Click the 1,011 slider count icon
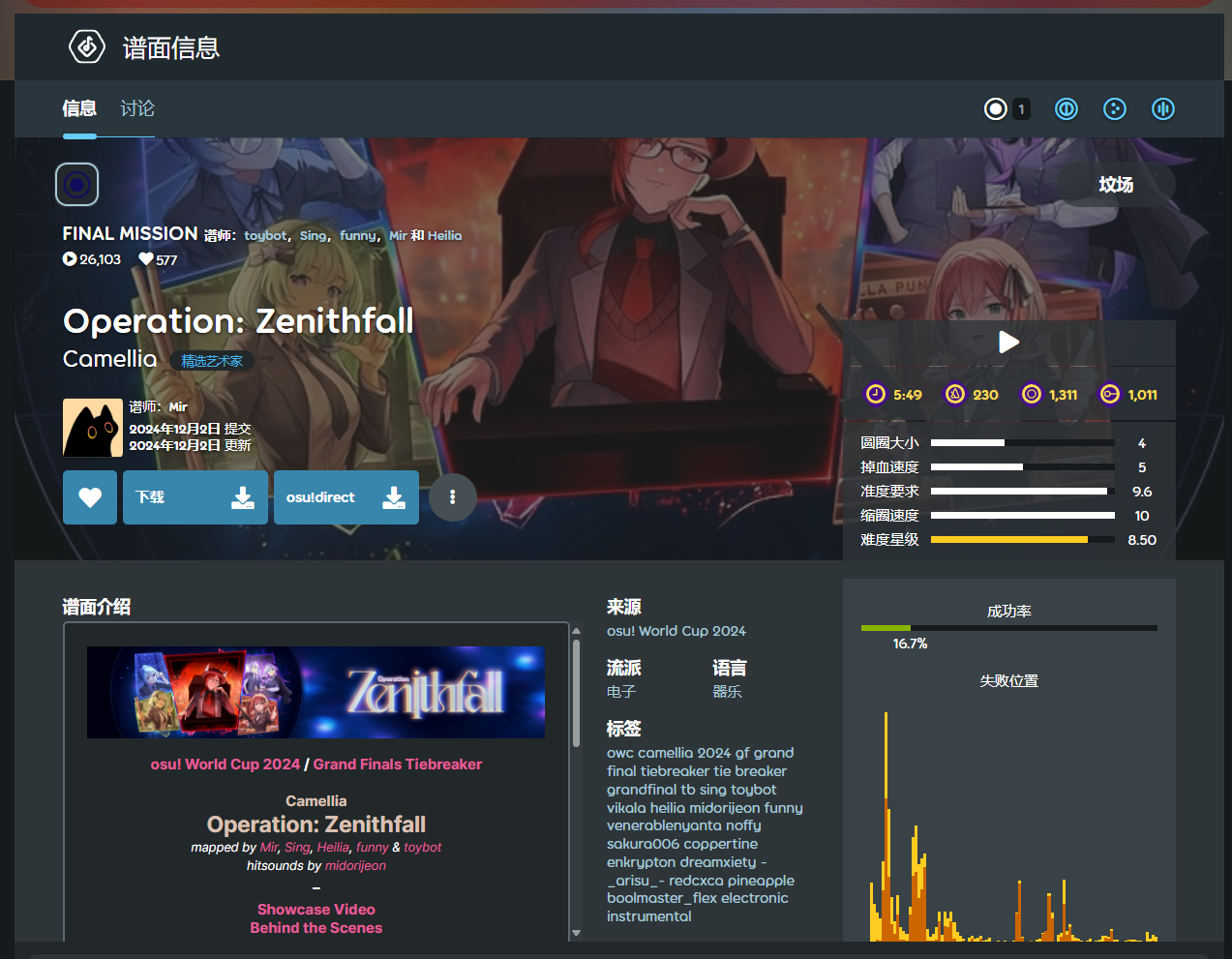1232x959 pixels. (1110, 394)
